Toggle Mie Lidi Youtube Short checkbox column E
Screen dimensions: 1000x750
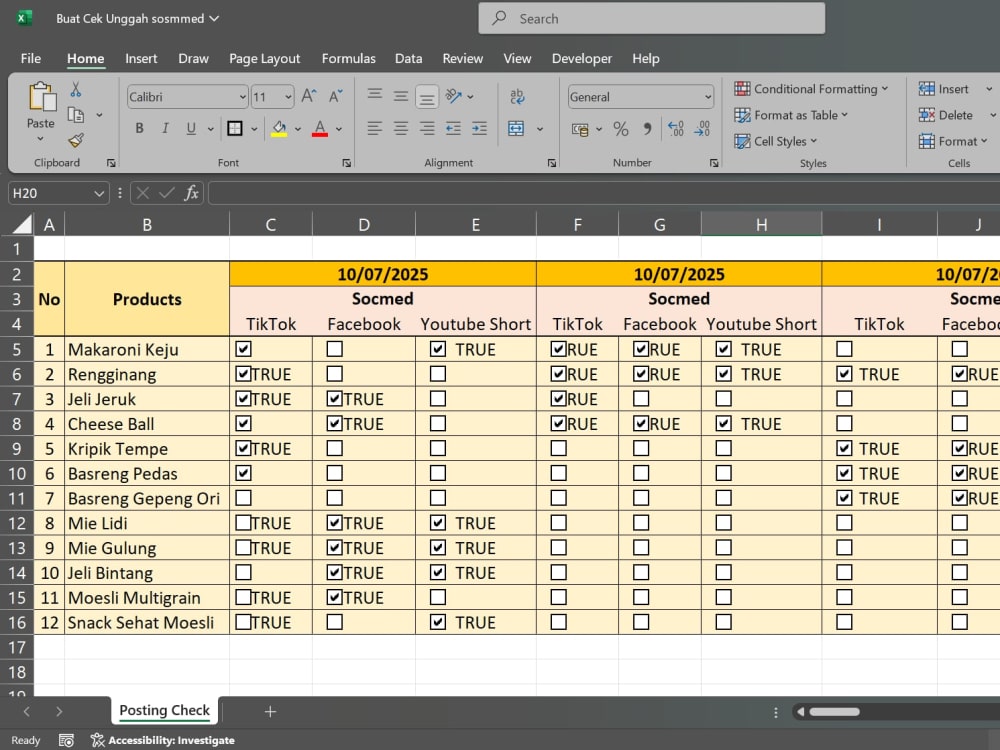(438, 523)
